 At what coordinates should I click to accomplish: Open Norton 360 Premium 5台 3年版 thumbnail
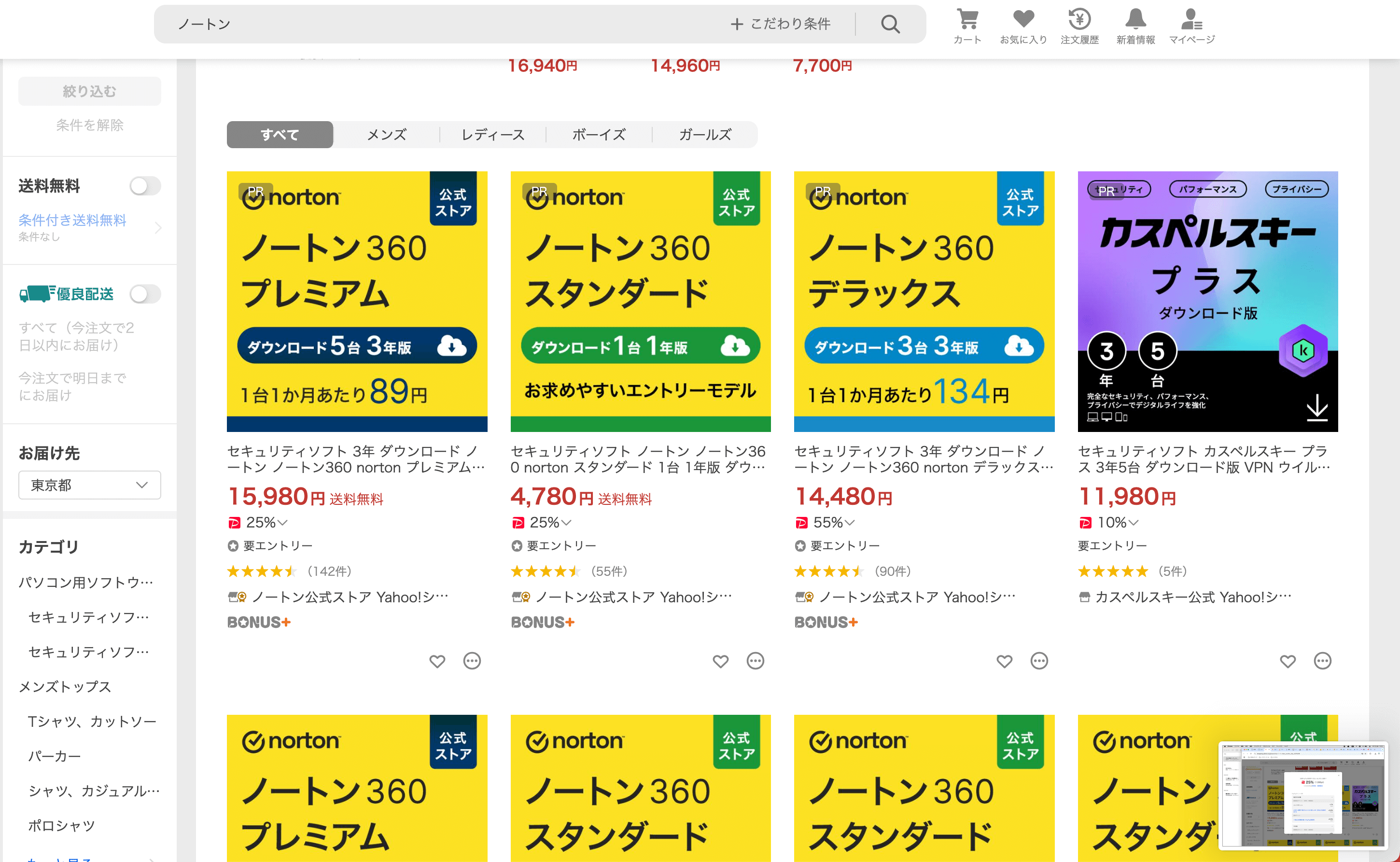coord(357,302)
